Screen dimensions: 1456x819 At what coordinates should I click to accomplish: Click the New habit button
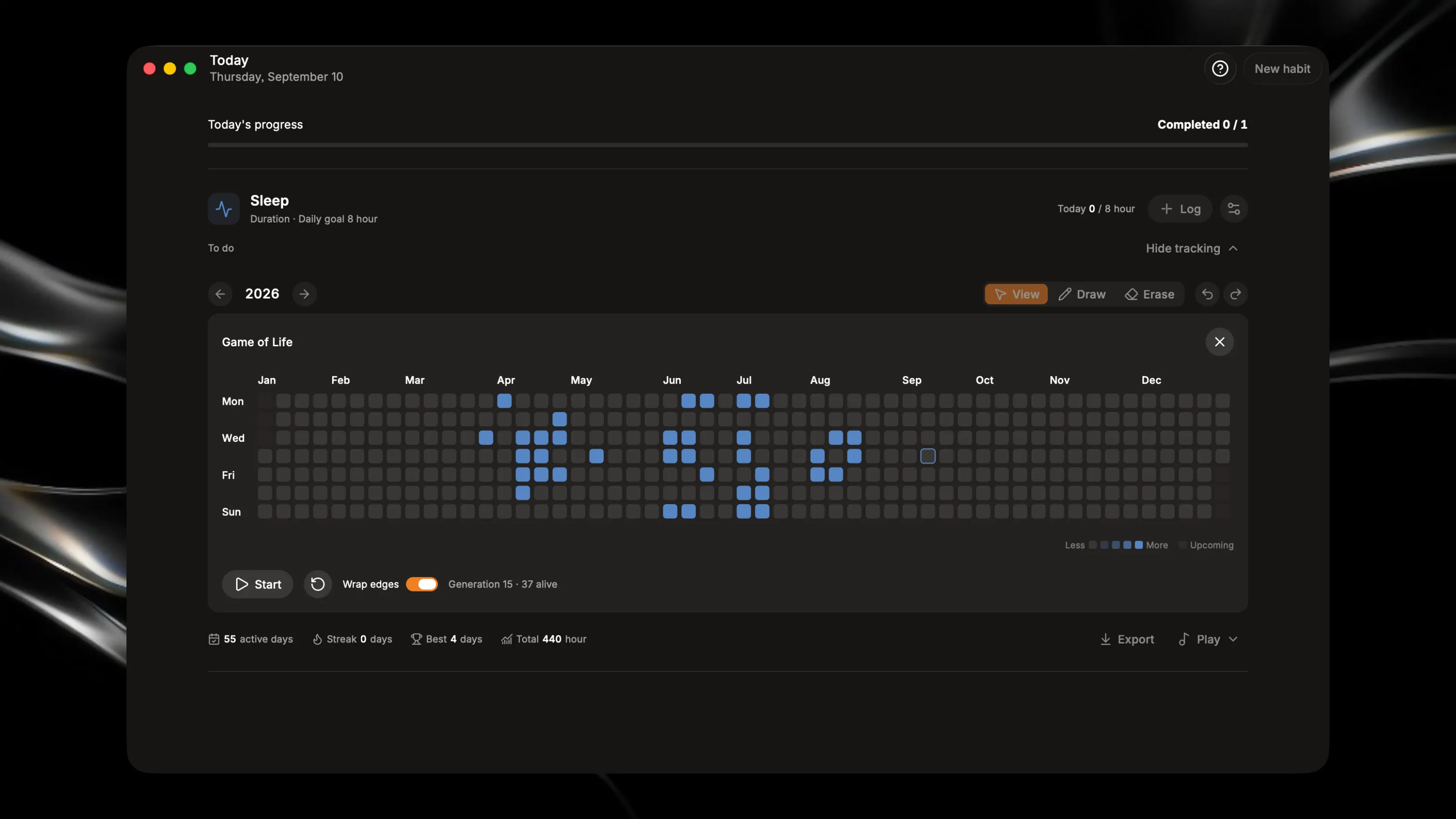1282,68
